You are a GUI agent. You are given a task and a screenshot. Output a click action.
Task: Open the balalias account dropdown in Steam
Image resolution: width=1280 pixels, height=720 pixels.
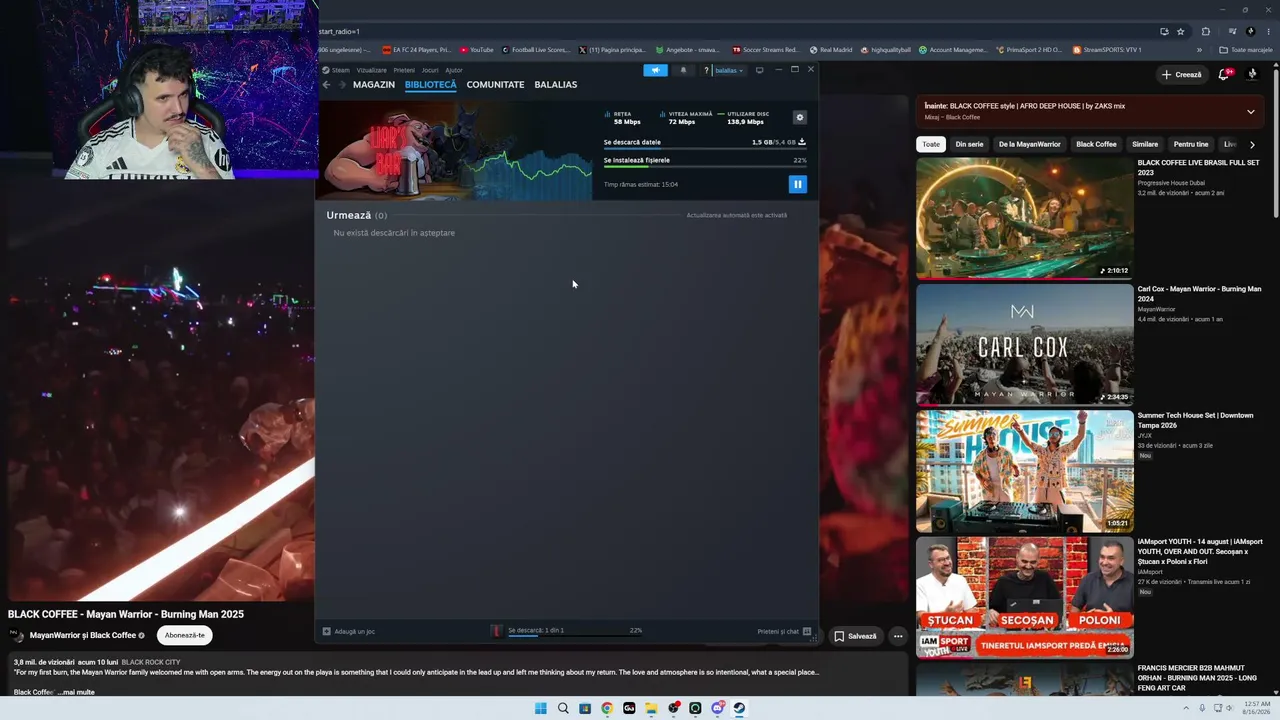pos(729,70)
